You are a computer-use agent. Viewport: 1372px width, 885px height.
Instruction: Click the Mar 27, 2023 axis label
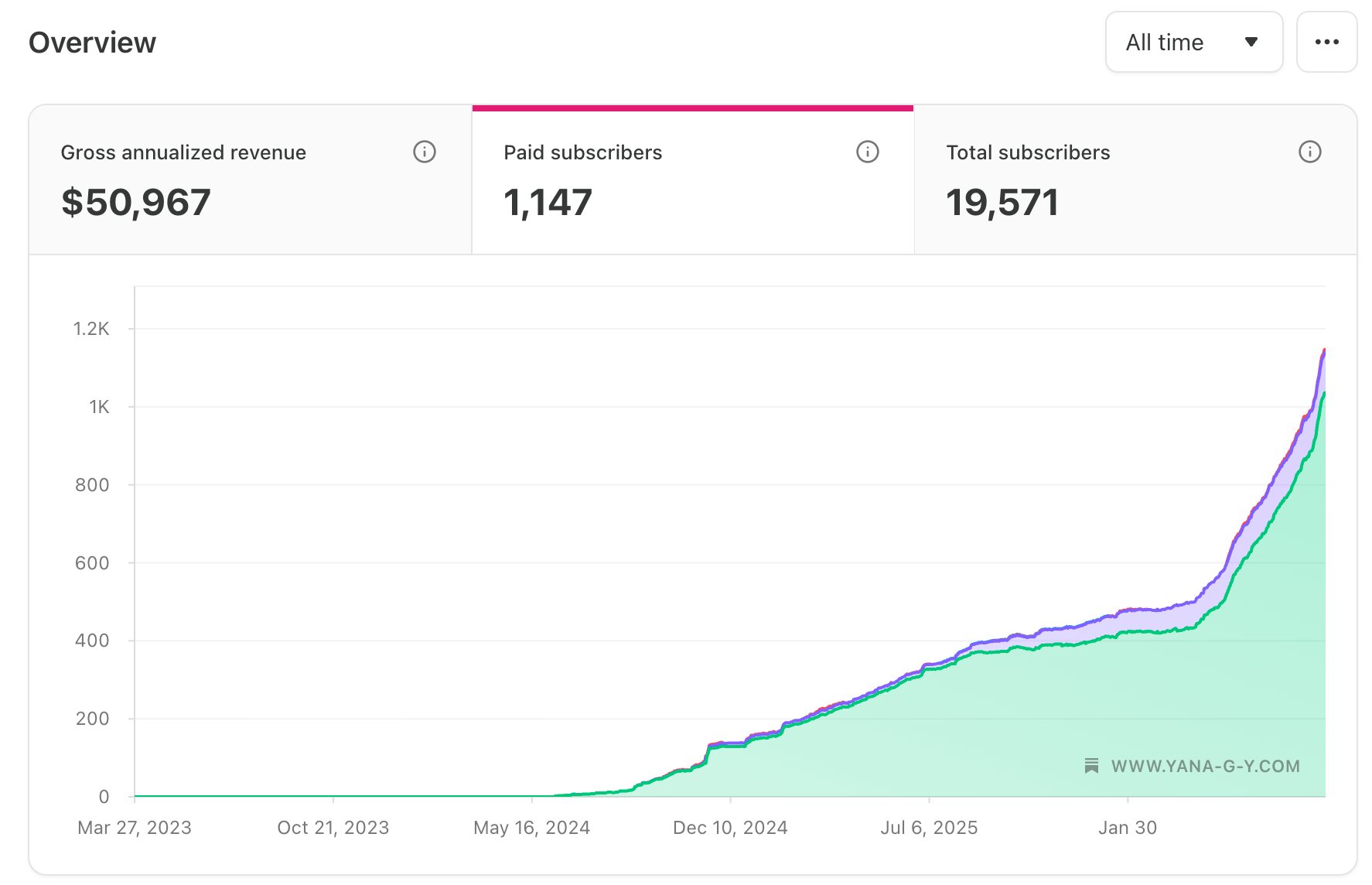point(135,828)
